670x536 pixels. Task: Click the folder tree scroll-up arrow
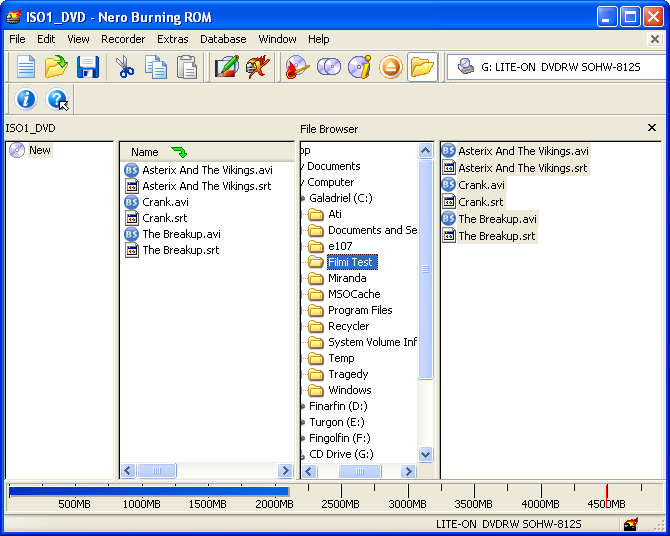click(x=425, y=150)
